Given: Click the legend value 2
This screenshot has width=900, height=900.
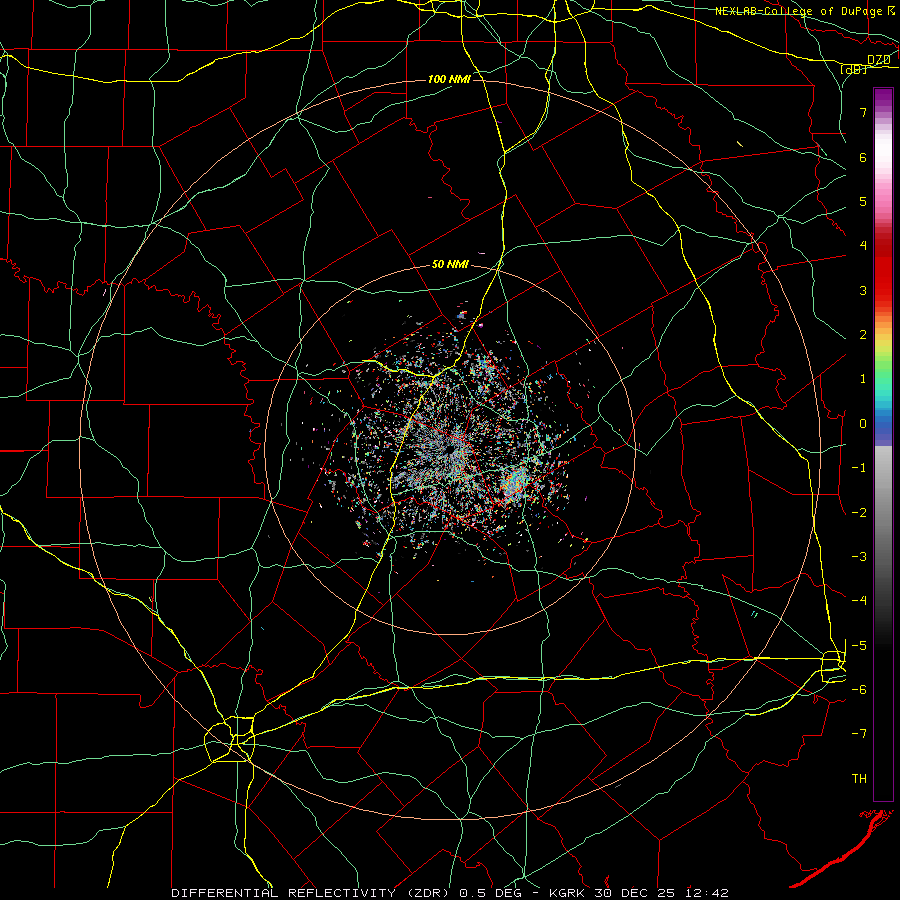Looking at the screenshot, I should pyautogui.click(x=863, y=335).
